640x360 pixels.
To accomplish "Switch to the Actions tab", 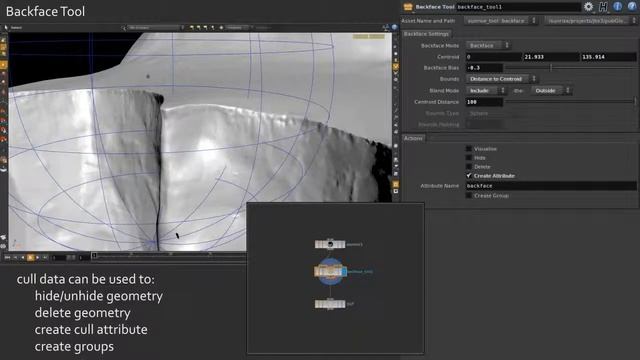I will (x=413, y=138).
